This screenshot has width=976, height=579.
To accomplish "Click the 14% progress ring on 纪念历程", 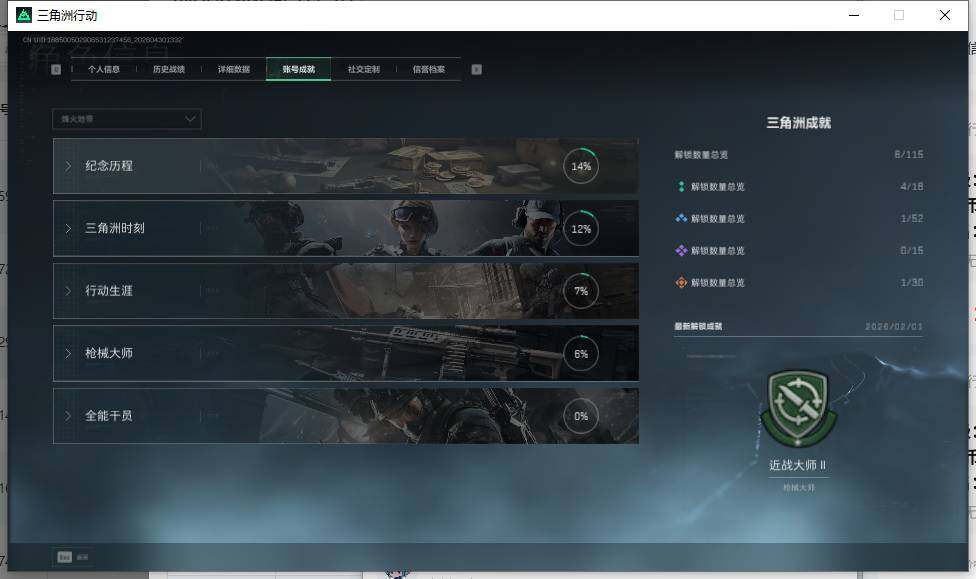I will click(x=581, y=166).
